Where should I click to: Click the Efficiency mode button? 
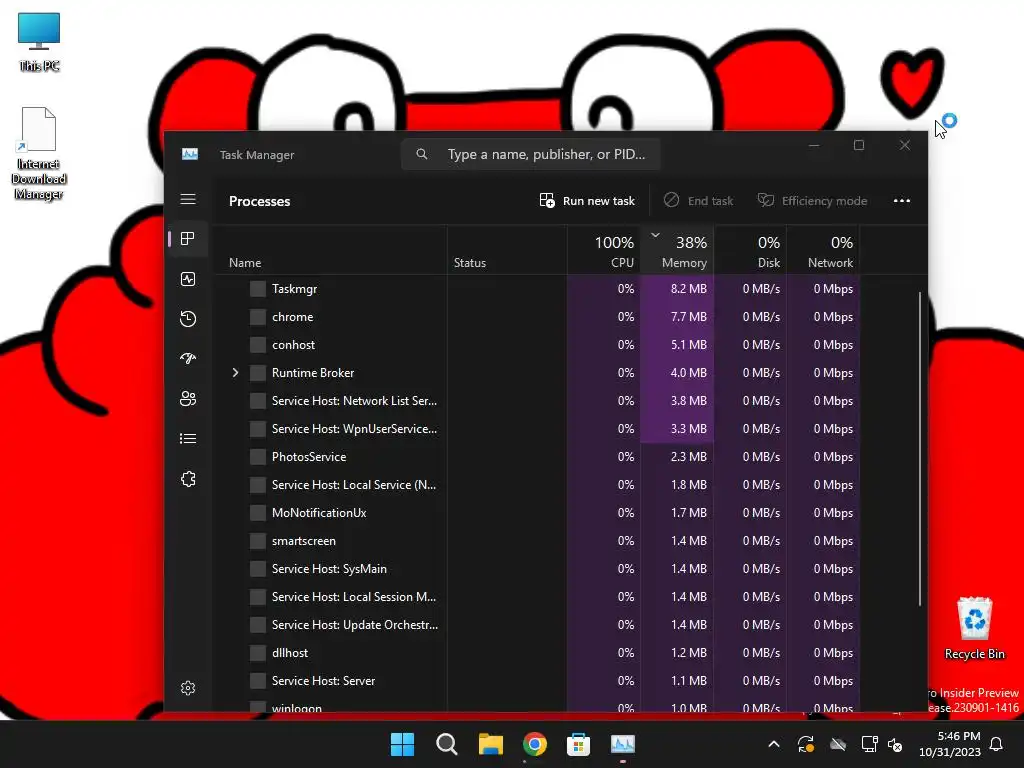pyautogui.click(x=812, y=200)
